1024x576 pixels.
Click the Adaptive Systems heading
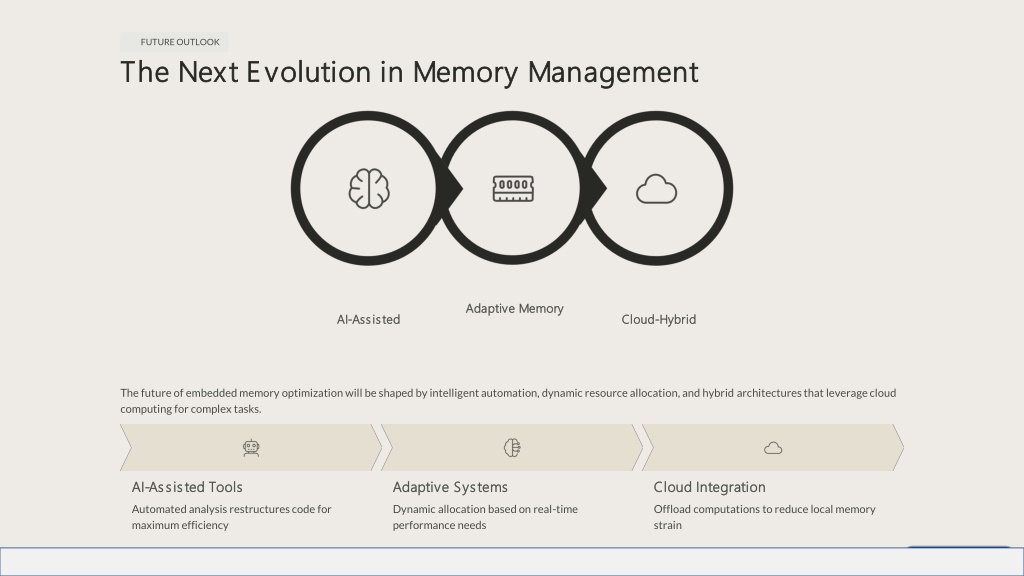(x=450, y=487)
